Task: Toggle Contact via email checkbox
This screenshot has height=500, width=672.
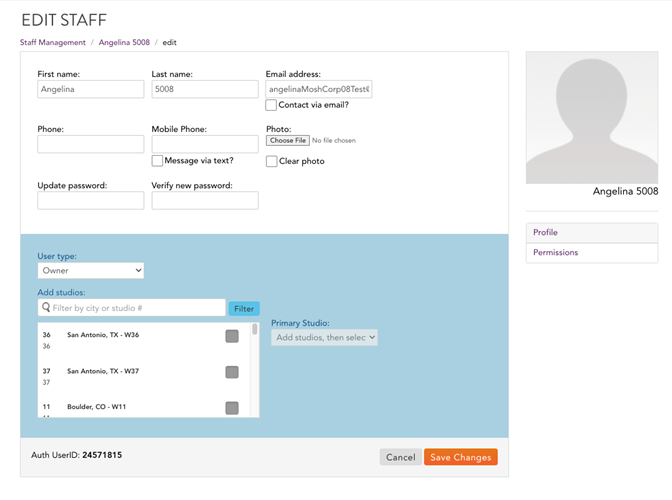Action: (271, 105)
